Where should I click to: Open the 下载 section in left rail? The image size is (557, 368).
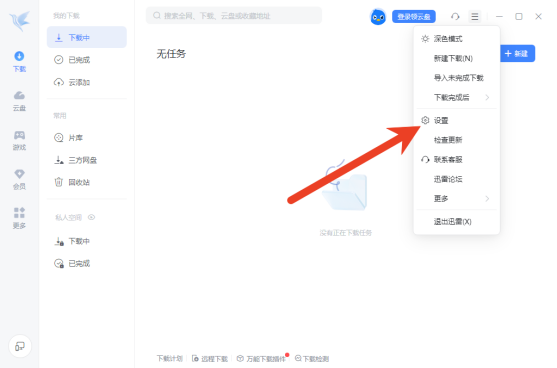[x=19, y=61]
